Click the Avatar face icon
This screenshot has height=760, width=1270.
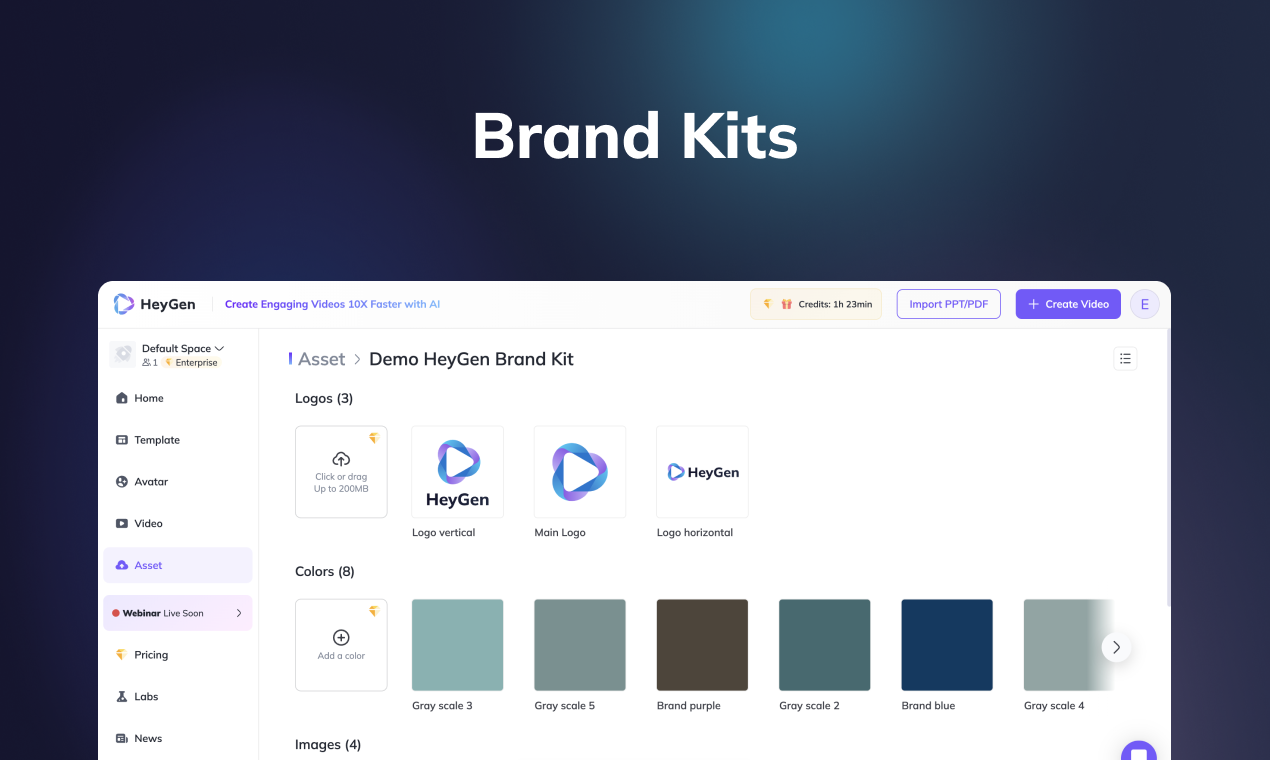122,482
